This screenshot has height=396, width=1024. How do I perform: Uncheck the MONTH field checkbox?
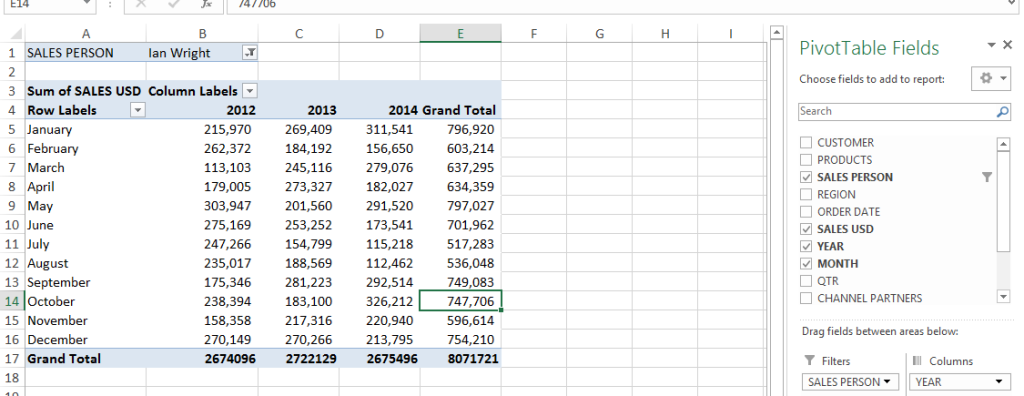coord(806,264)
